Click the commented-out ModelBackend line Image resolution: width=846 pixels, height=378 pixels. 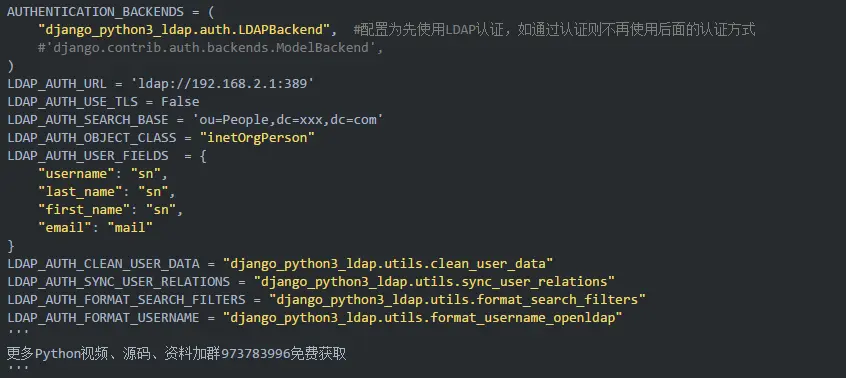point(210,48)
